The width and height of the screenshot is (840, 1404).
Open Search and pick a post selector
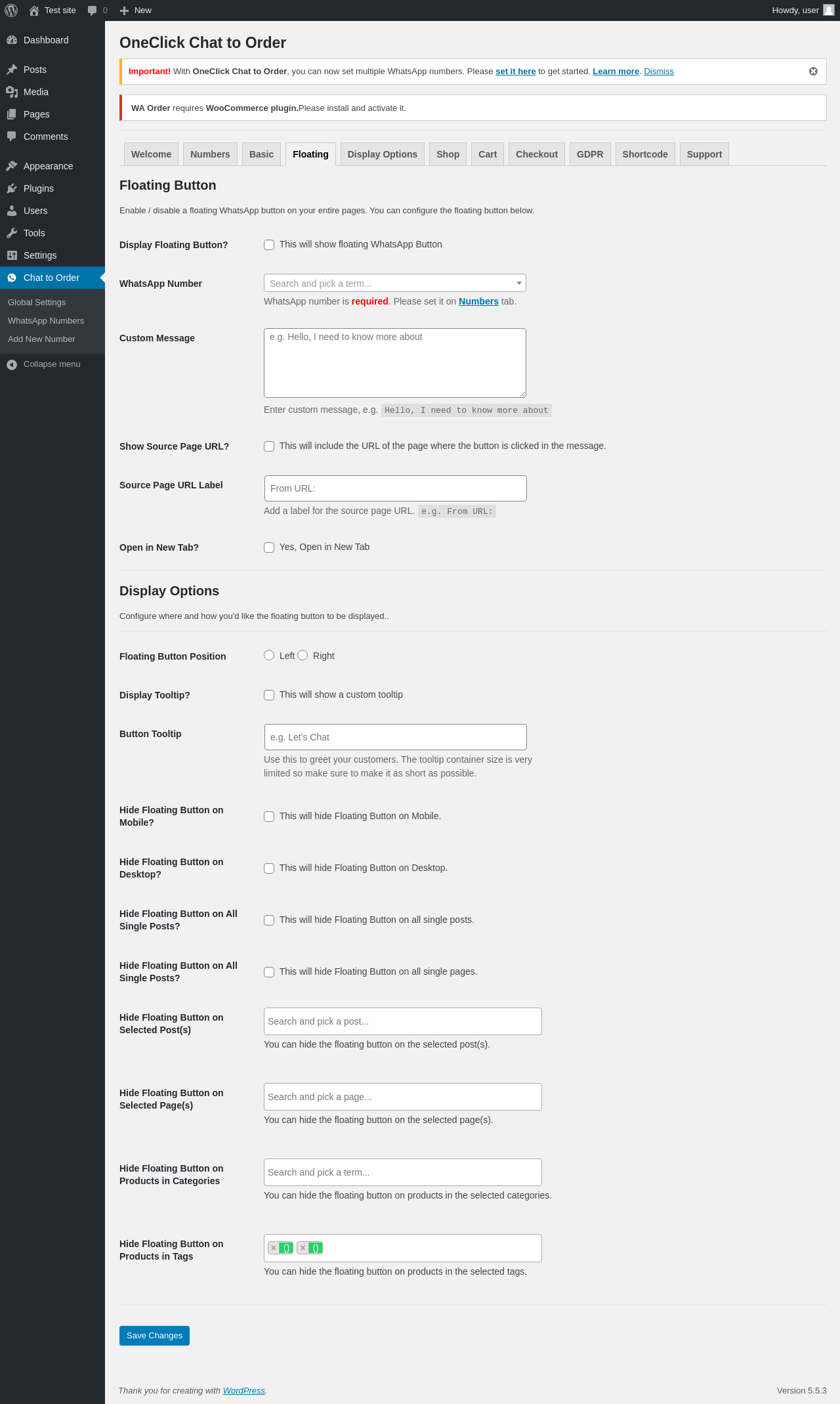[403, 1021]
